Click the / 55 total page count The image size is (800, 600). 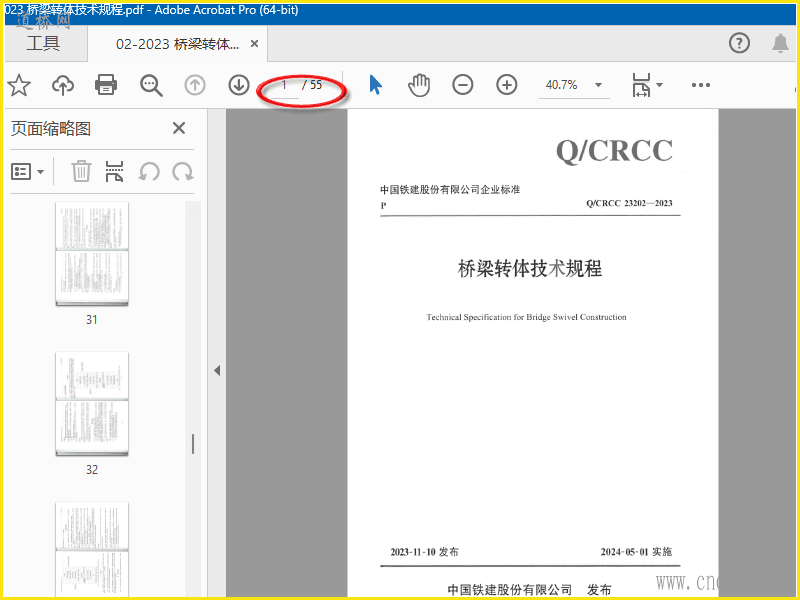(x=312, y=85)
